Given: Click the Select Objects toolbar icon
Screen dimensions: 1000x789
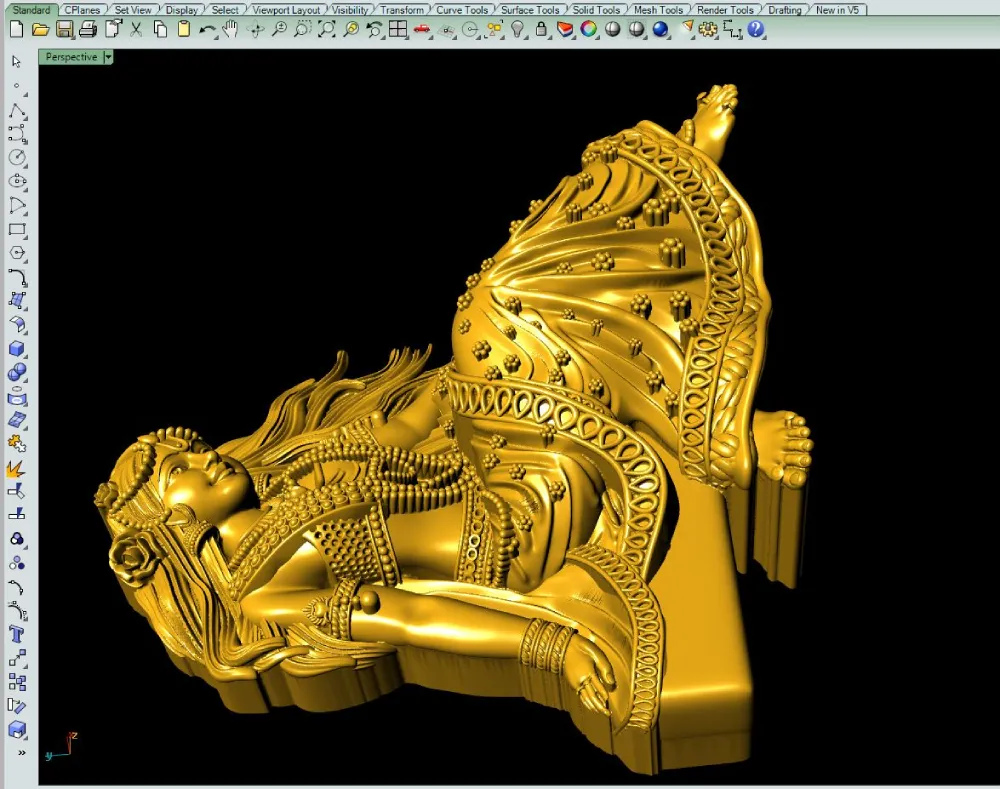Looking at the screenshot, I should coord(494,29).
